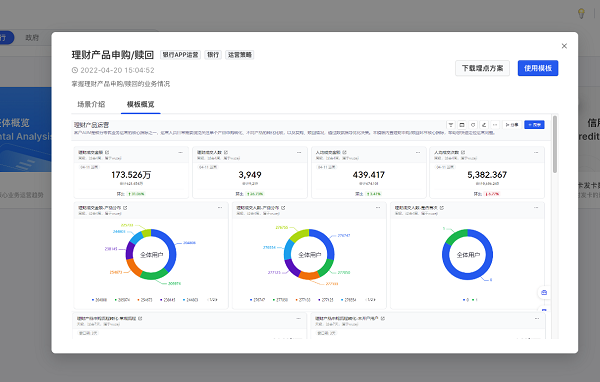Image resolution: width=600 pixels, height=382 pixels.
Task: Toggle orange legend entry in five-color donut
Action: 303,300
